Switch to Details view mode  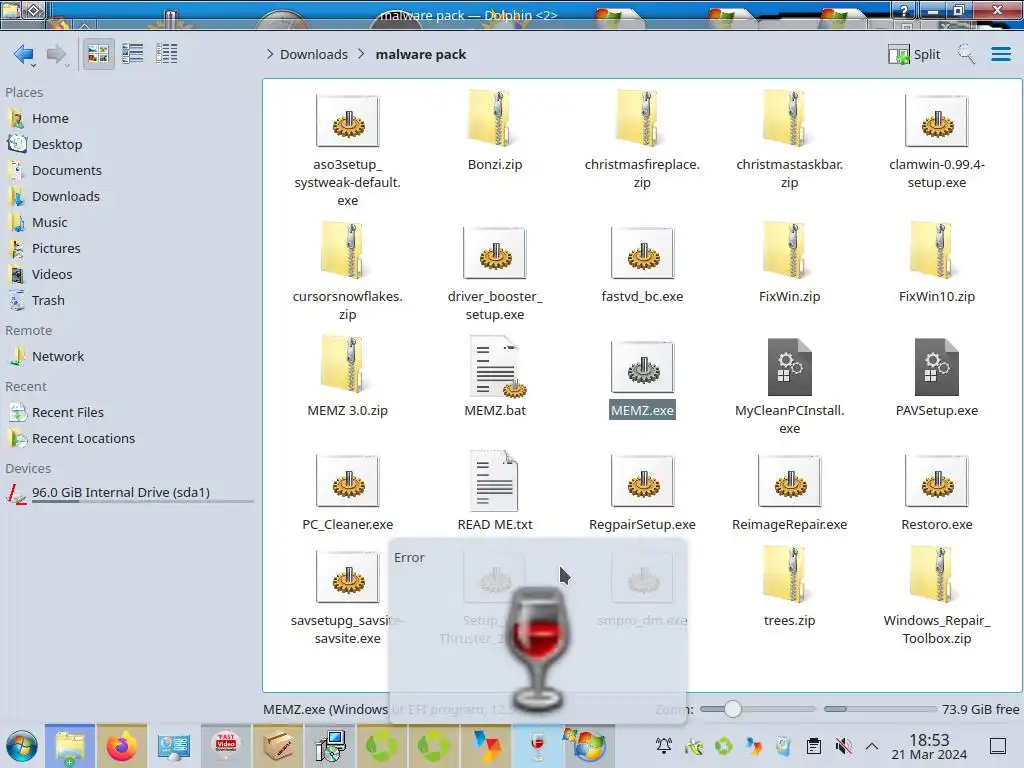[x=167, y=54]
